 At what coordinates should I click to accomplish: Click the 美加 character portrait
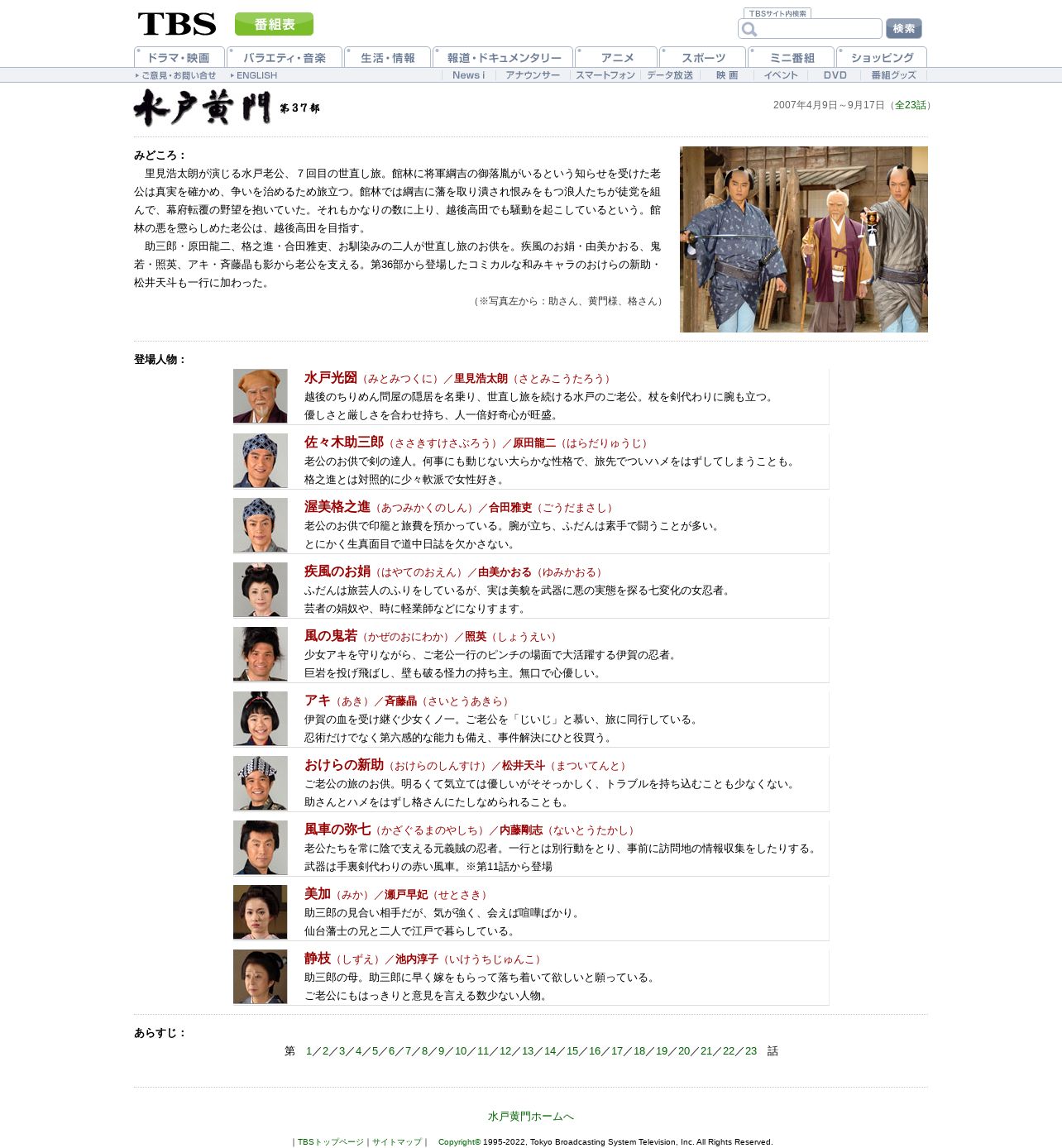[261, 912]
